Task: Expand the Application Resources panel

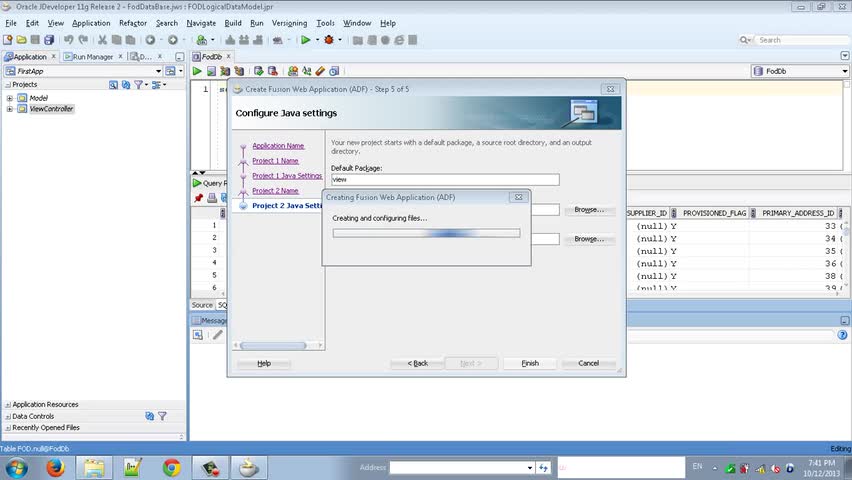Action: click(x=8, y=405)
